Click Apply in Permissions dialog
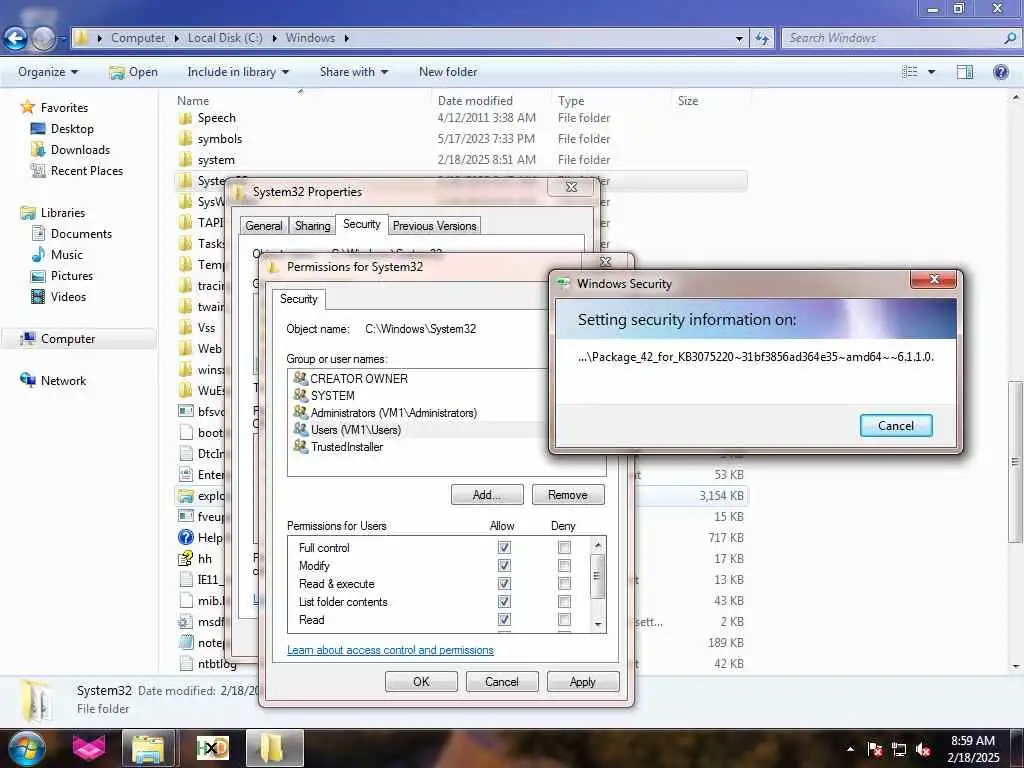 [583, 681]
